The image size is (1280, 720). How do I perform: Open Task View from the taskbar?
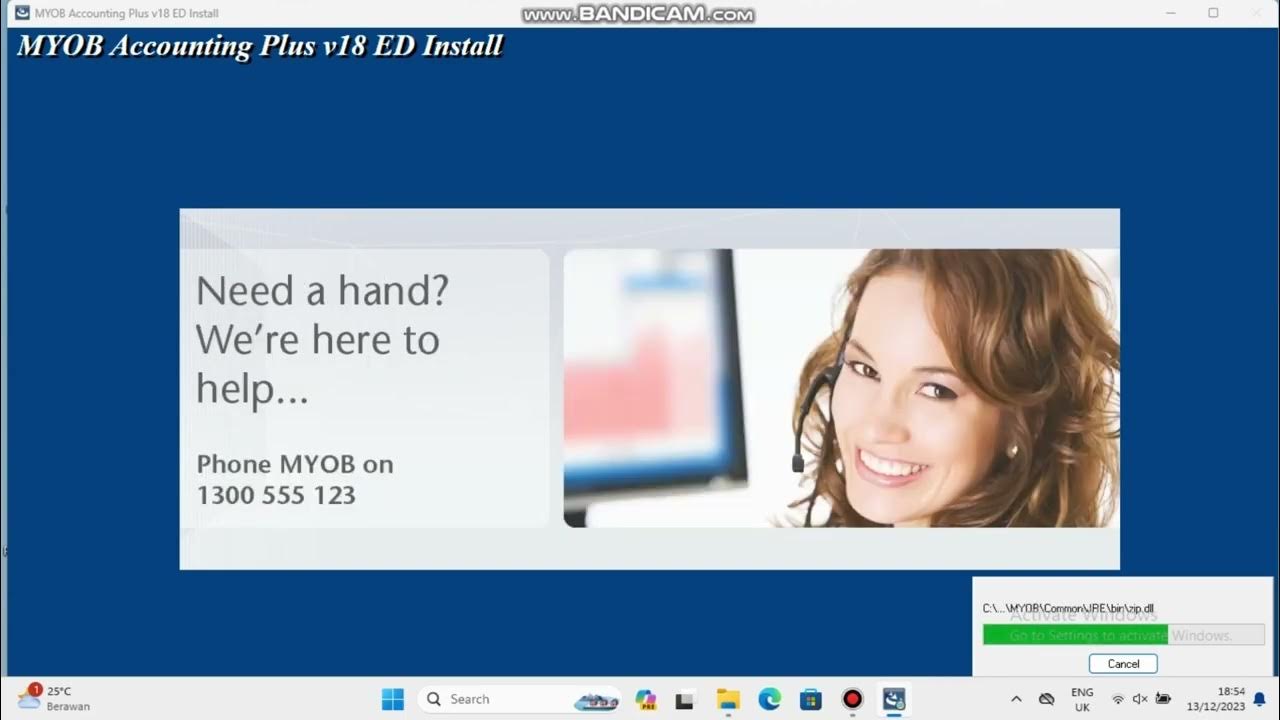point(685,699)
